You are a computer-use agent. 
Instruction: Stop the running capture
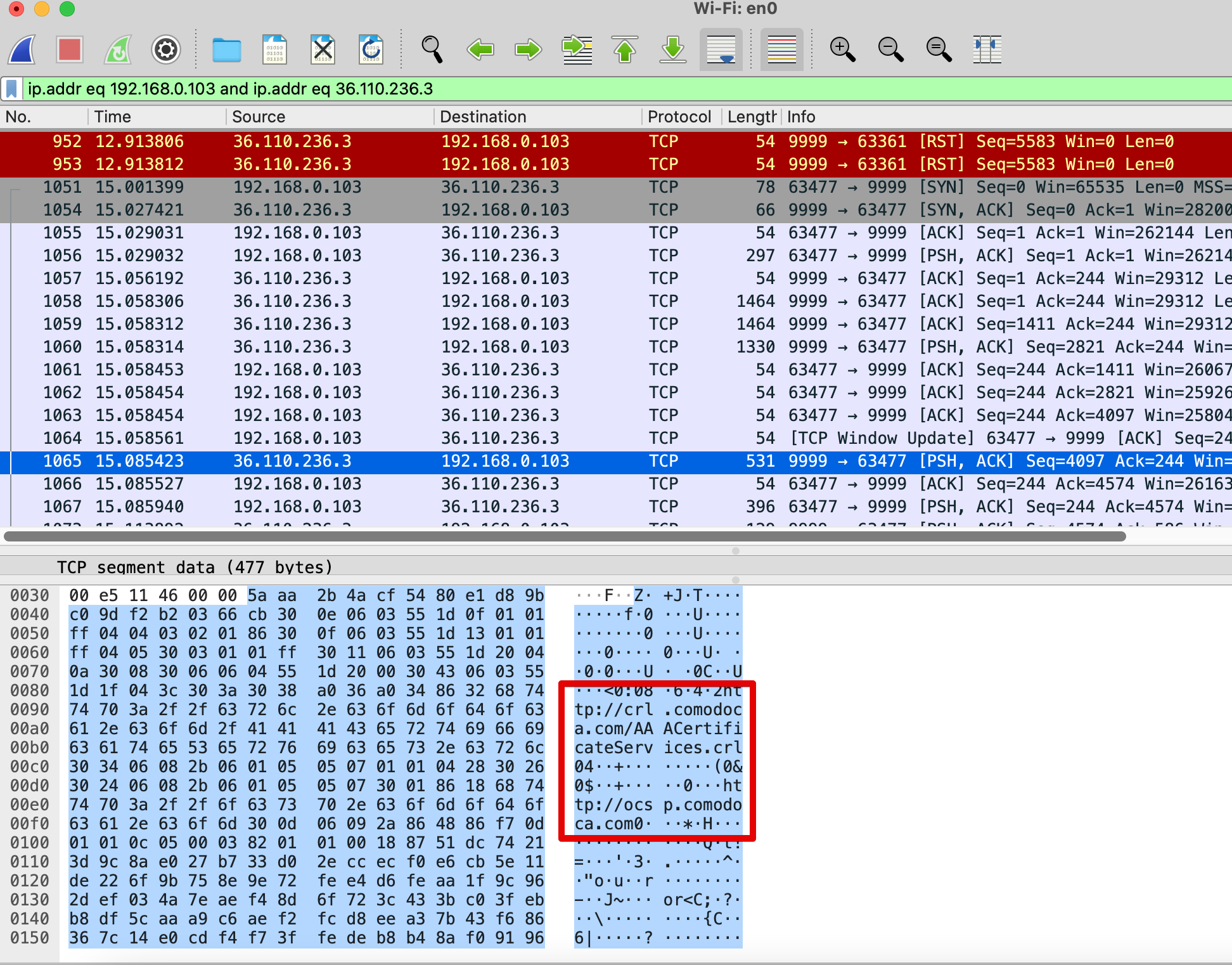70,49
